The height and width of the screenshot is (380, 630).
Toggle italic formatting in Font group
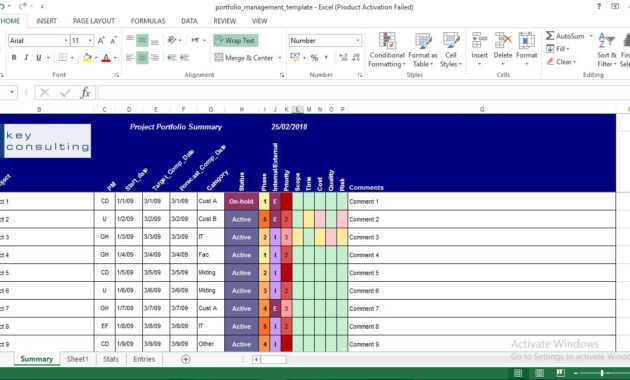(26, 58)
